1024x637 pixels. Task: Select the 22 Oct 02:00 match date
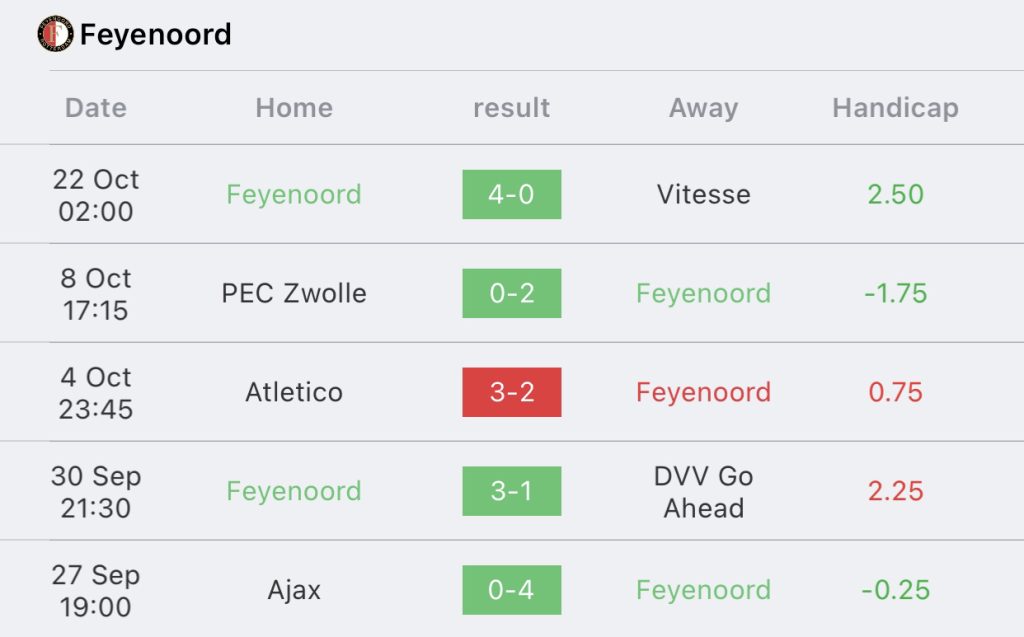coord(96,195)
